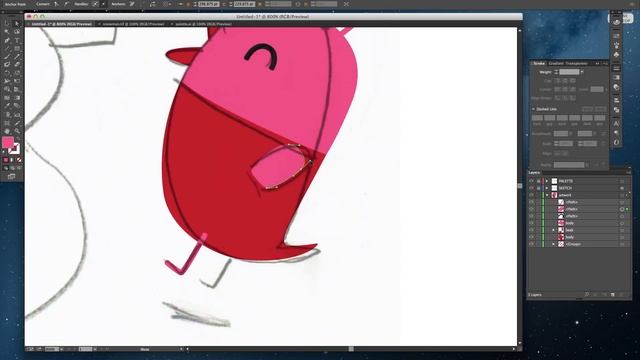Select the Zoom magnifier tool
Viewport: 640px width, 360px height.
tap(17, 131)
